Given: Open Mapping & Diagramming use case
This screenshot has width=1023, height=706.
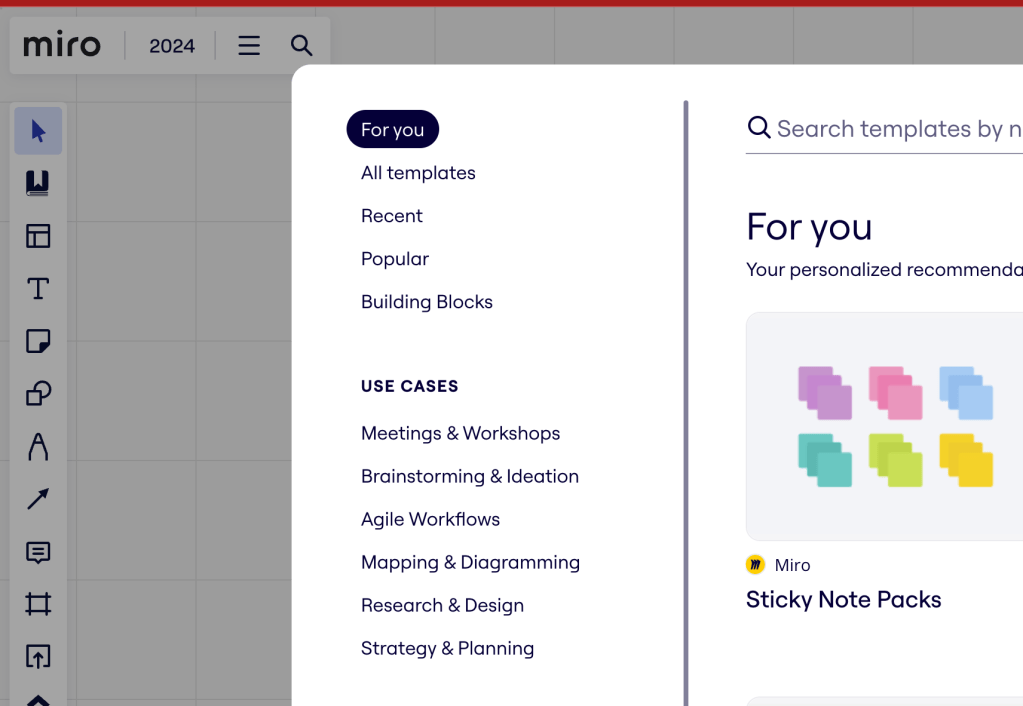Looking at the screenshot, I should tap(470, 562).
